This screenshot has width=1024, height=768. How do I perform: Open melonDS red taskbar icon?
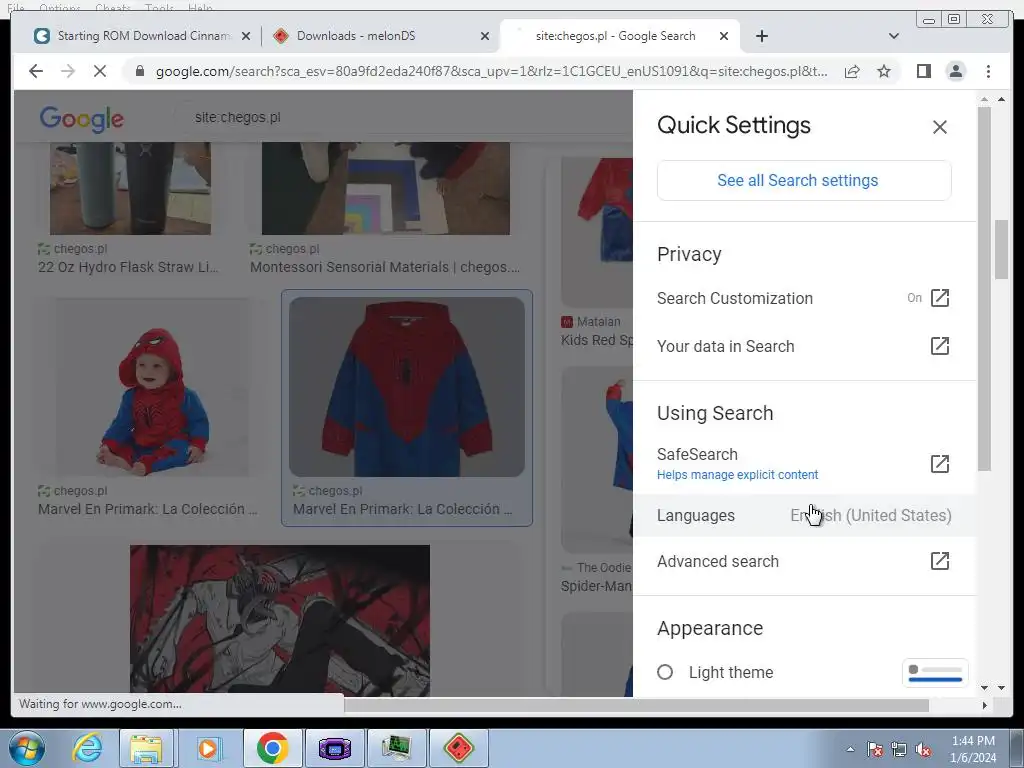tap(458, 748)
